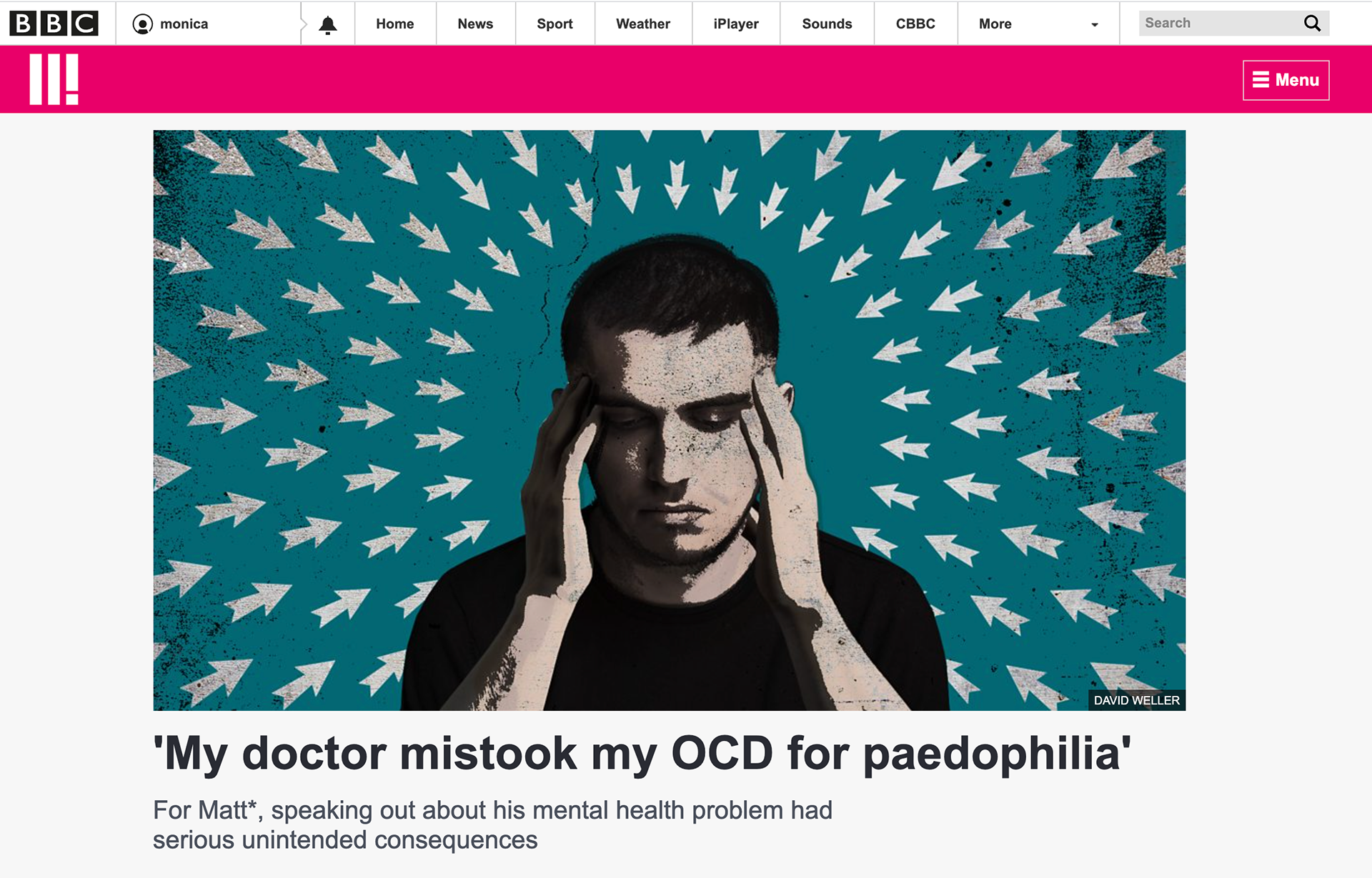The image size is (1372, 878).
Task: Go to the News section
Action: pyautogui.click(x=475, y=24)
